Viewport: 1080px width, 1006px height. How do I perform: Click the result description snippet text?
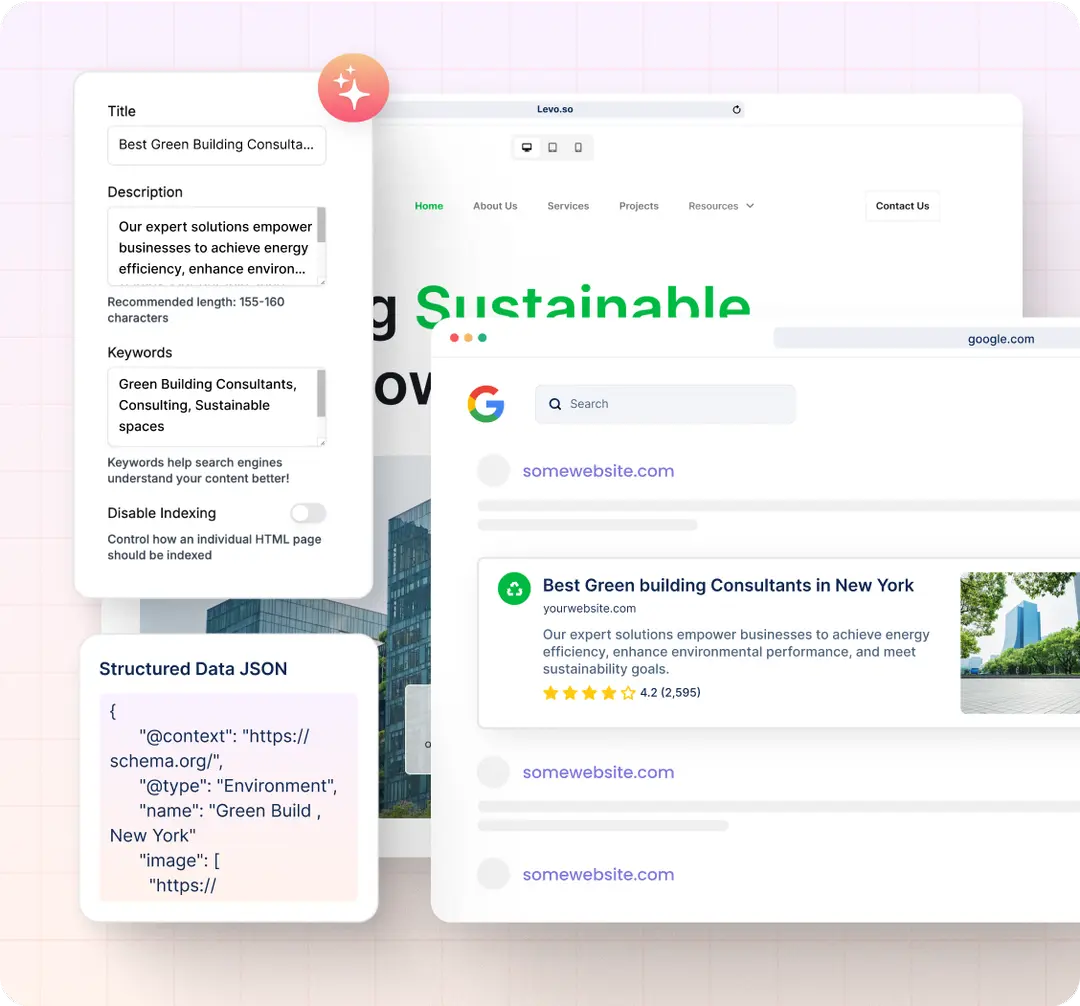(736, 651)
